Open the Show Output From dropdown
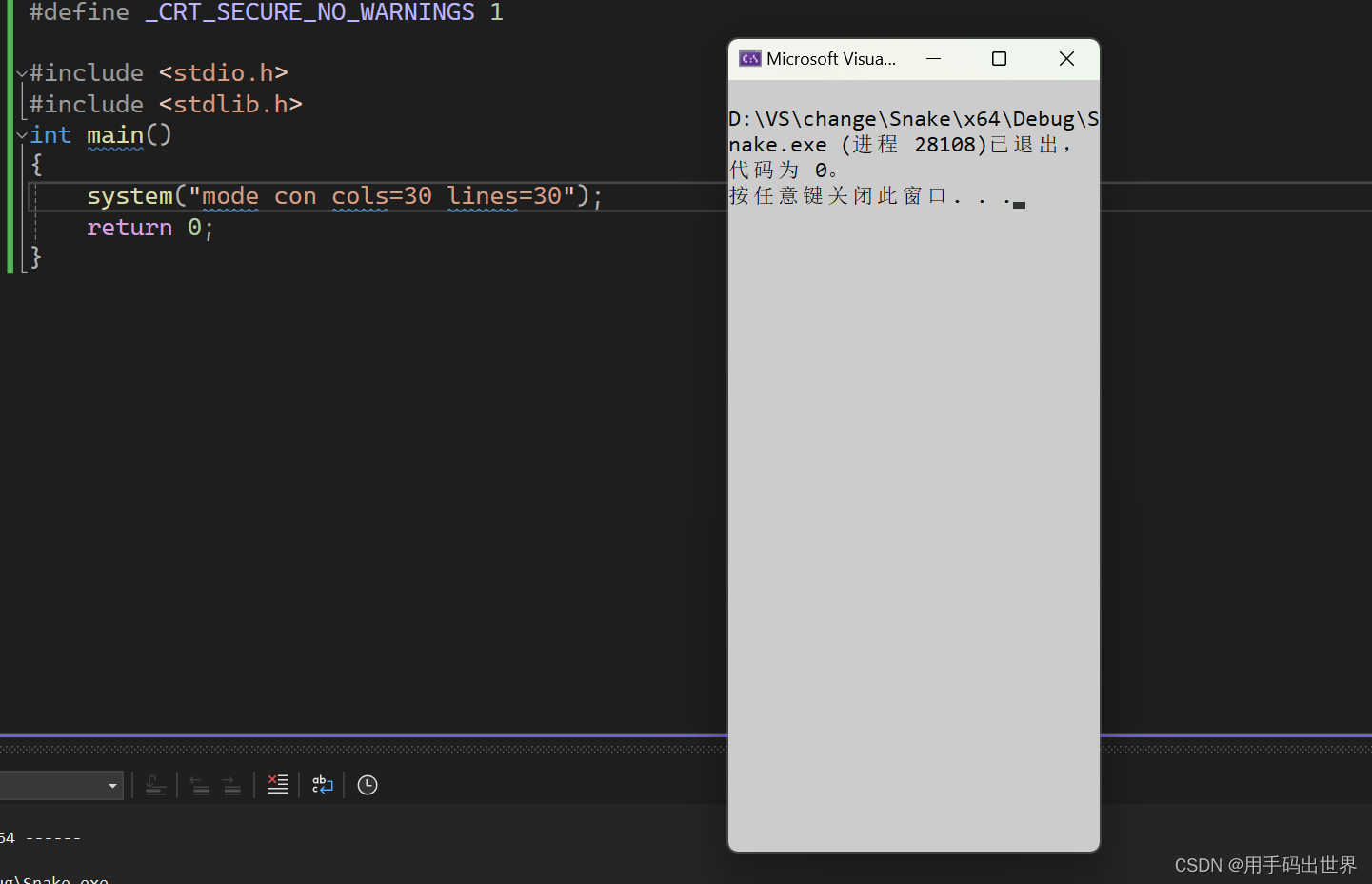Image resolution: width=1372 pixels, height=884 pixels. tap(111, 784)
